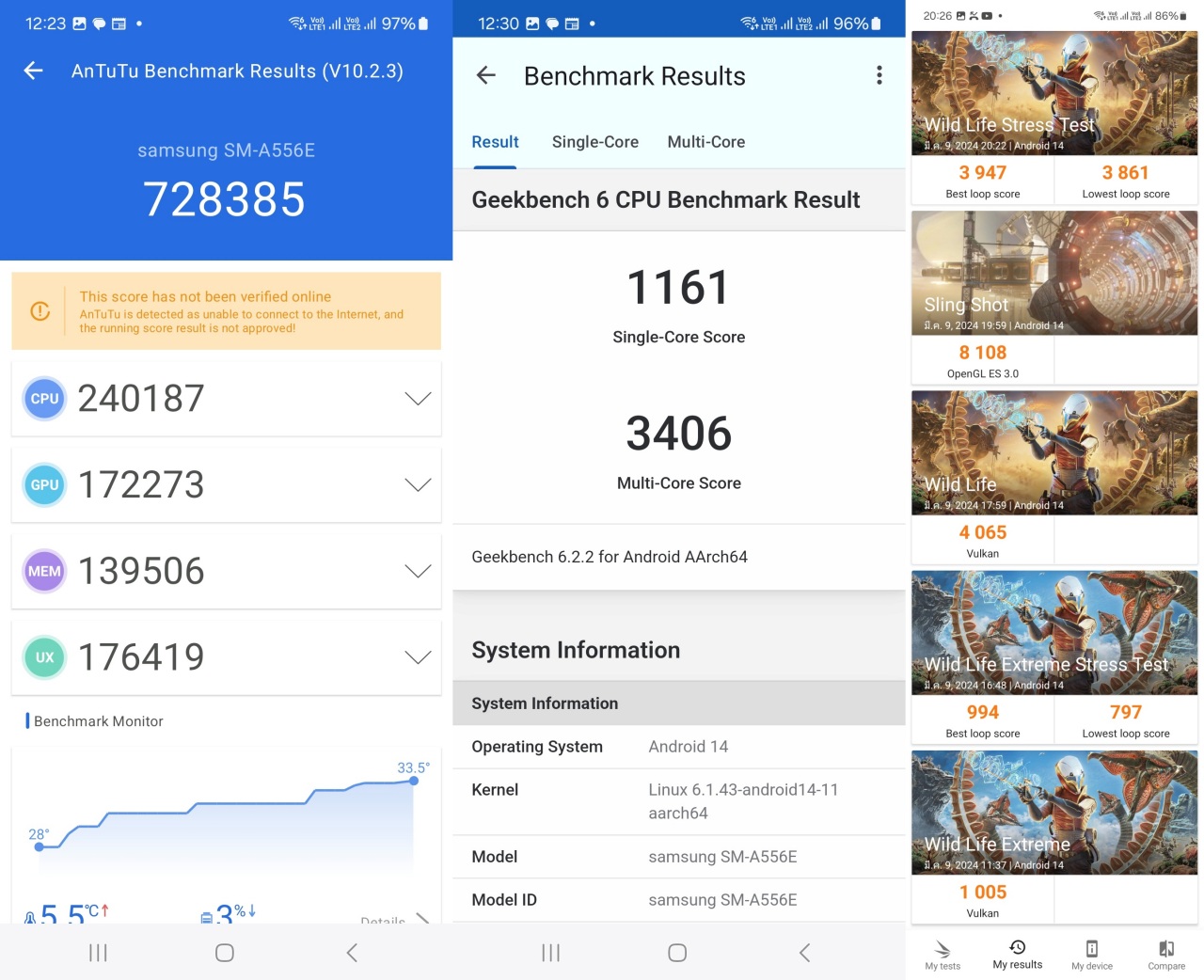Tap the Model ID samsung SM-A556E row
The image size is (1204, 980).
679,900
